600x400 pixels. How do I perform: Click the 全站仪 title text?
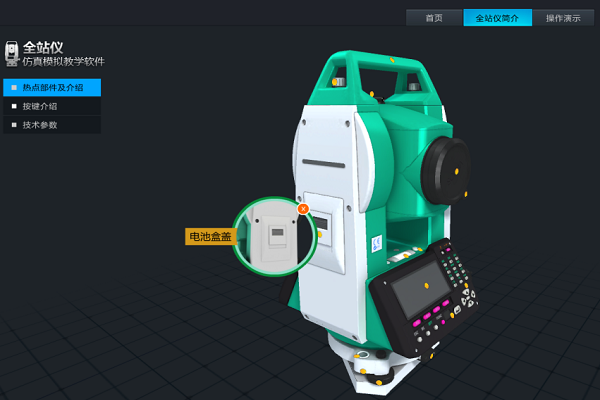pyautogui.click(x=43, y=47)
